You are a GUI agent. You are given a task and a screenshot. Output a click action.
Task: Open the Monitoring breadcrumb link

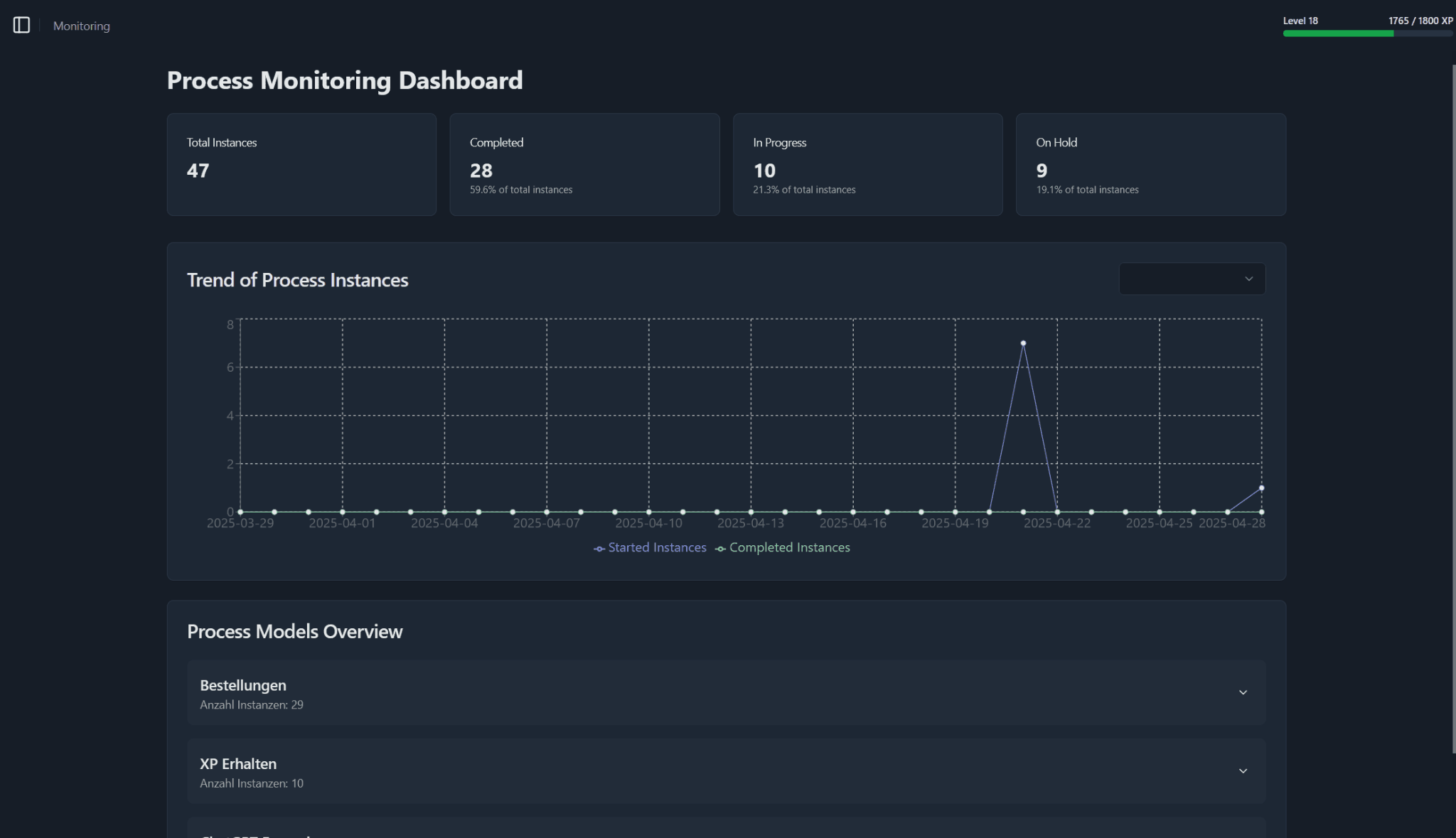click(82, 26)
